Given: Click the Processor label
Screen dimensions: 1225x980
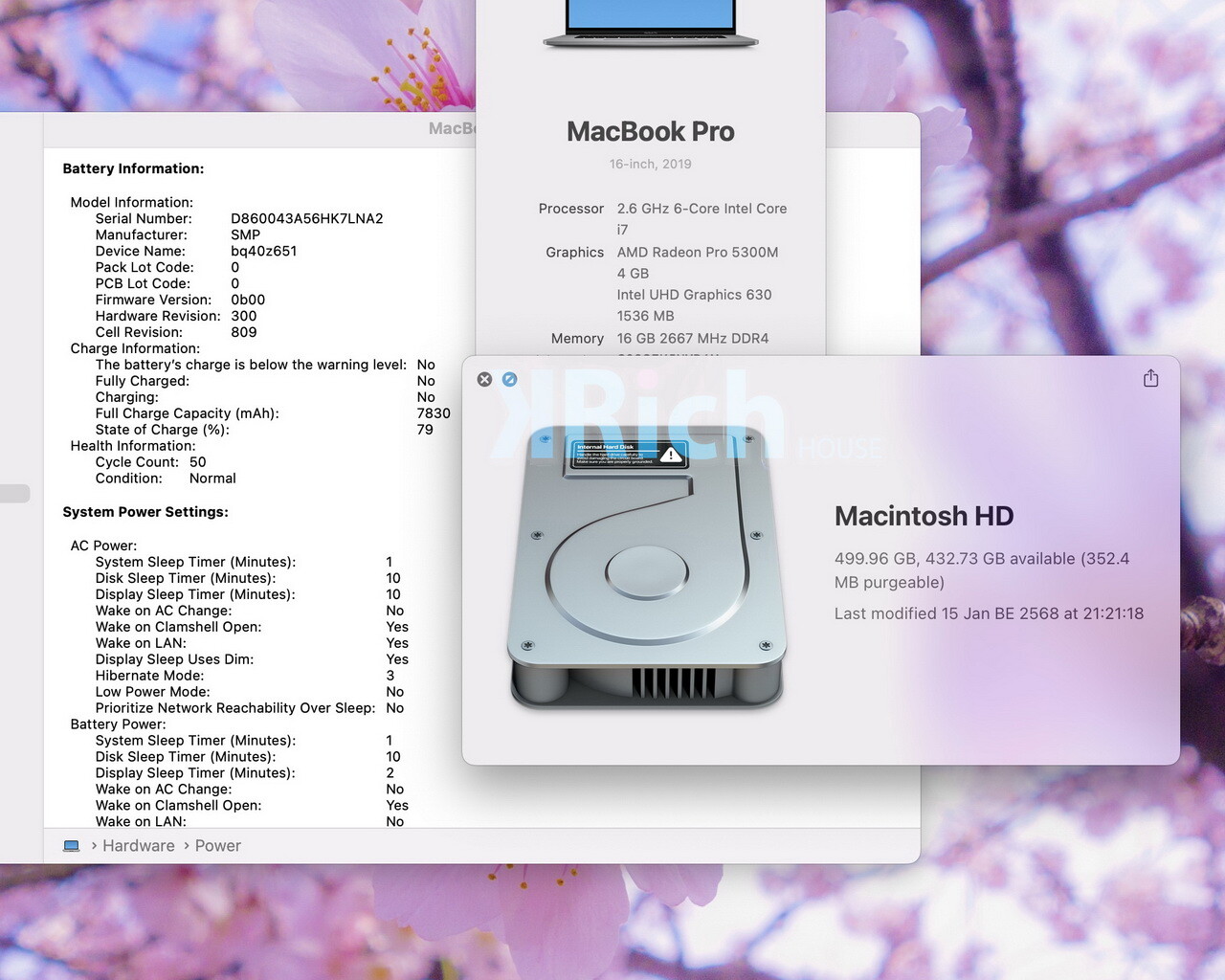Looking at the screenshot, I should point(571,209).
